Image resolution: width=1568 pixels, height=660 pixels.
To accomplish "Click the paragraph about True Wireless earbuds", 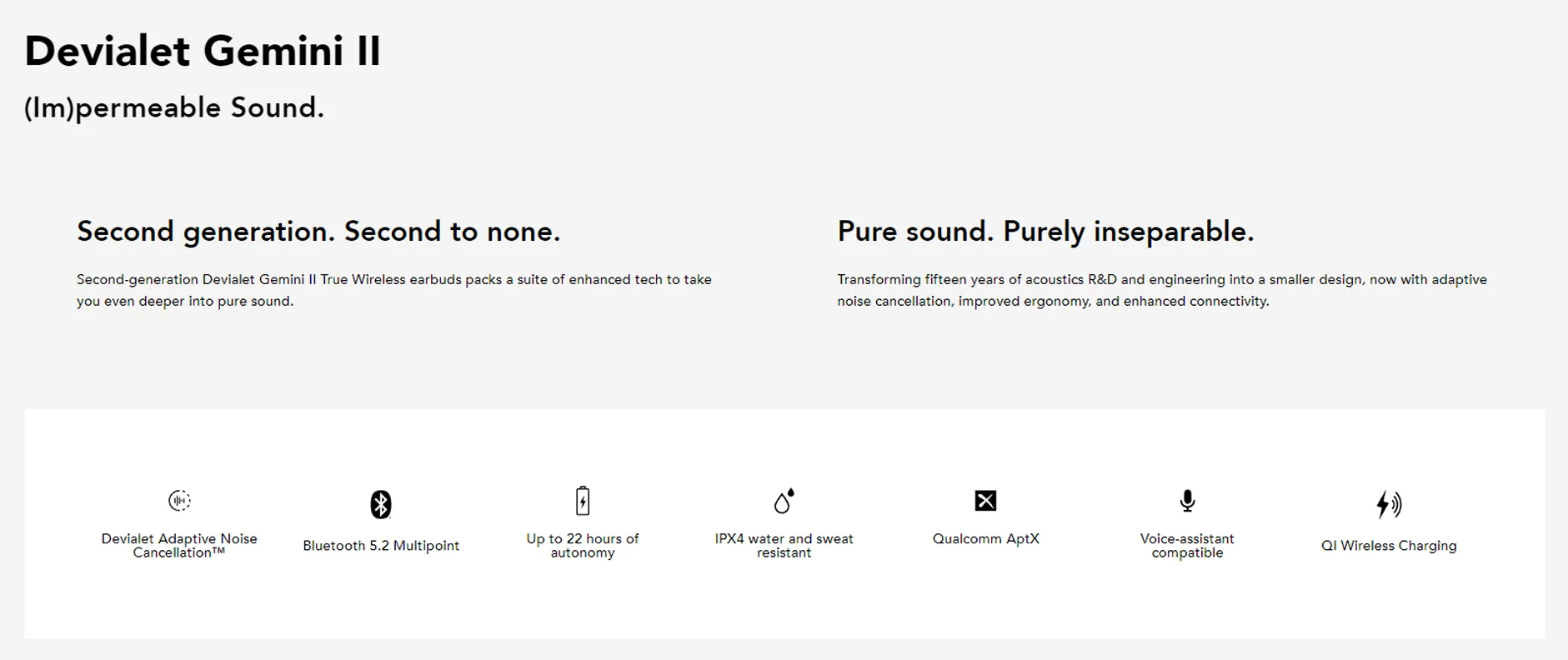I will pos(394,290).
